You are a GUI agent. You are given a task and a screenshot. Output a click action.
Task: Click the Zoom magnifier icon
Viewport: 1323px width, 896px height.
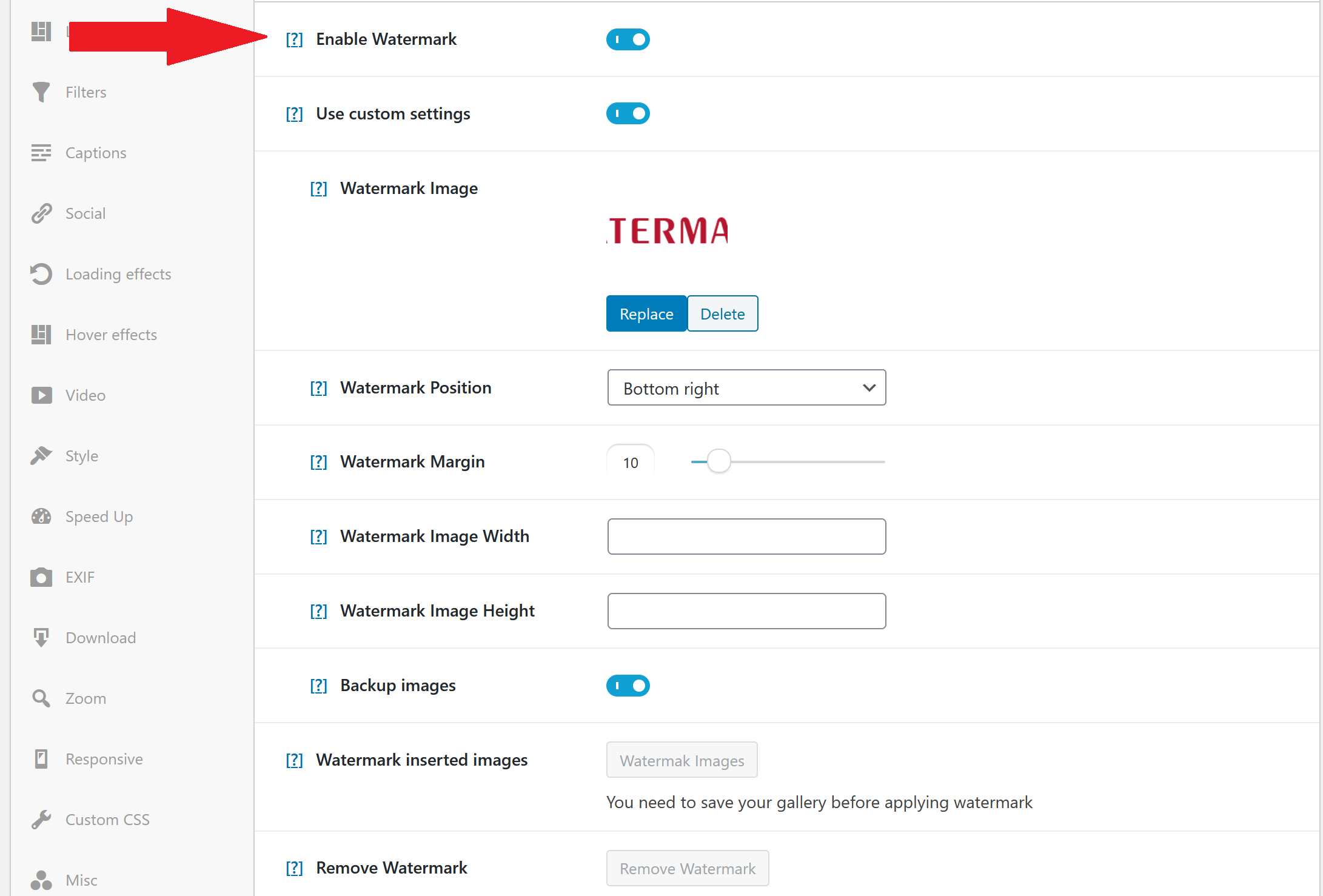tap(41, 698)
